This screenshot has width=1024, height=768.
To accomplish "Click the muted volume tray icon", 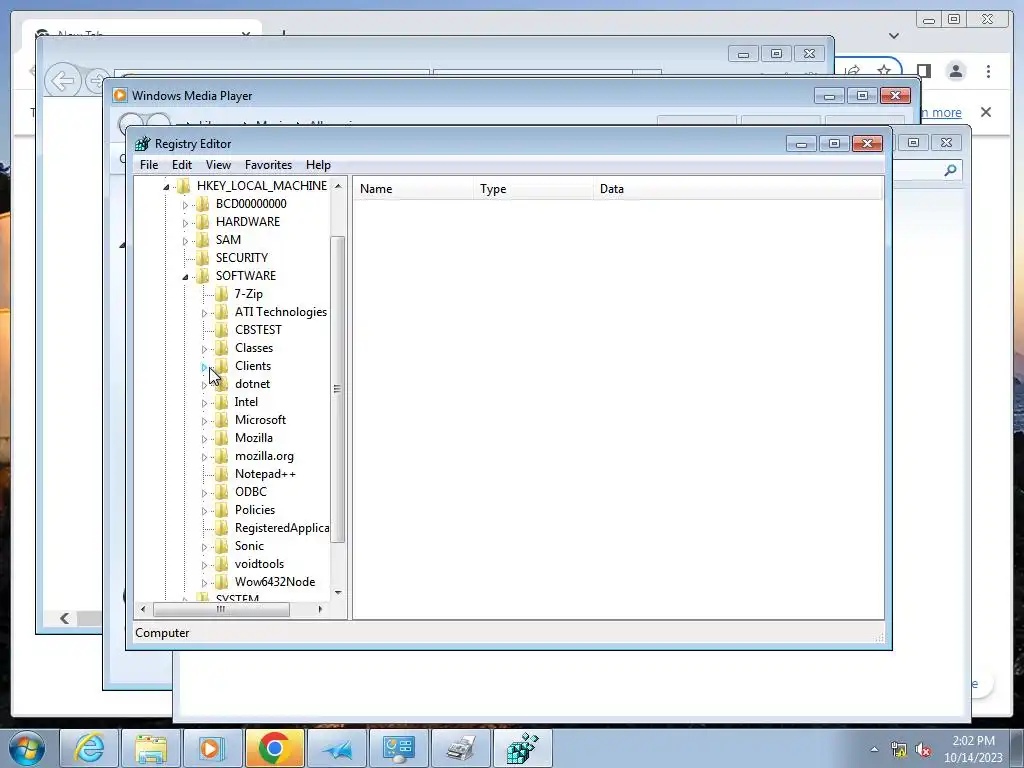I will (x=923, y=749).
